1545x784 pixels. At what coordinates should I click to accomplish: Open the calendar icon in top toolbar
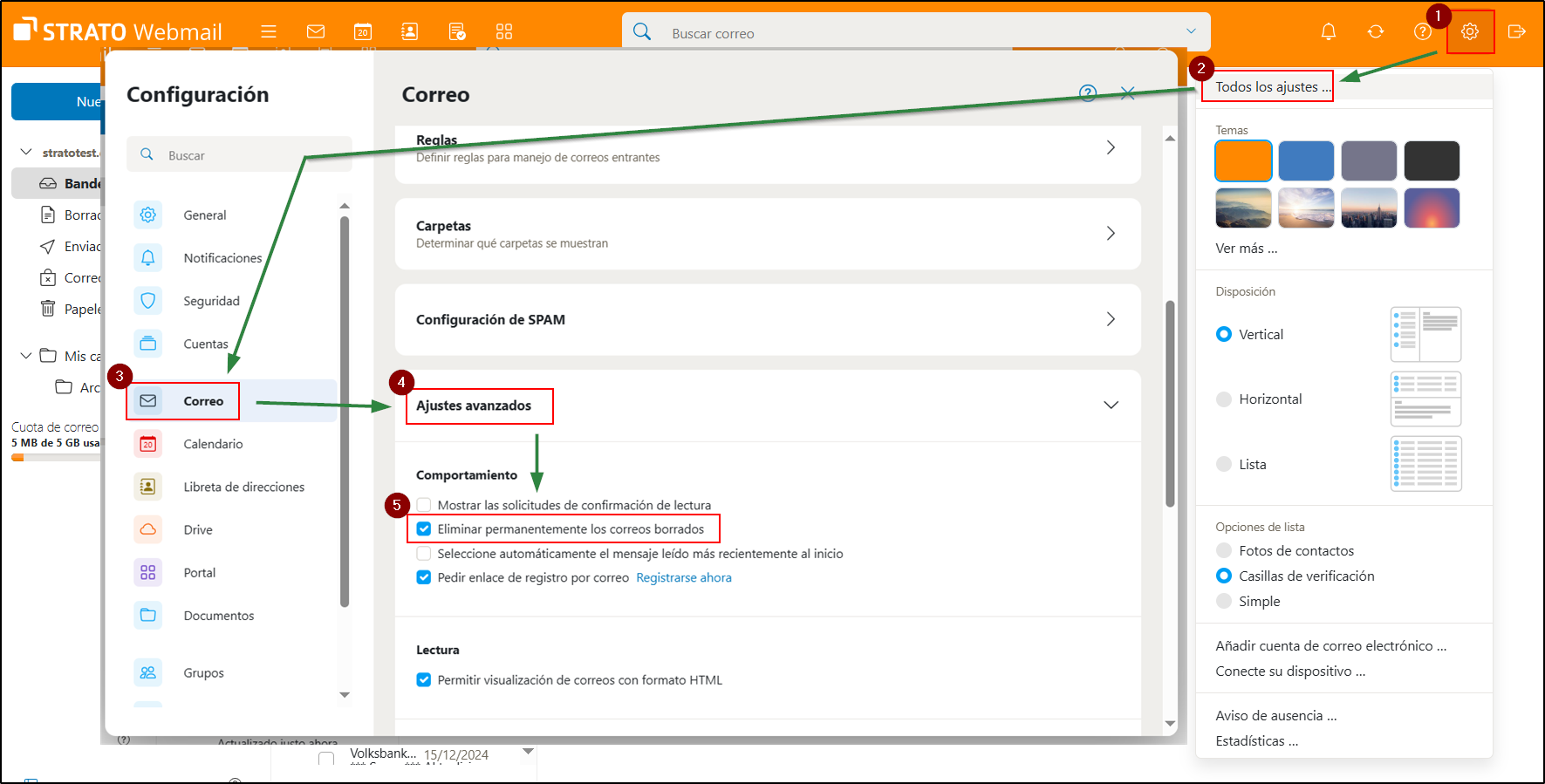(362, 32)
